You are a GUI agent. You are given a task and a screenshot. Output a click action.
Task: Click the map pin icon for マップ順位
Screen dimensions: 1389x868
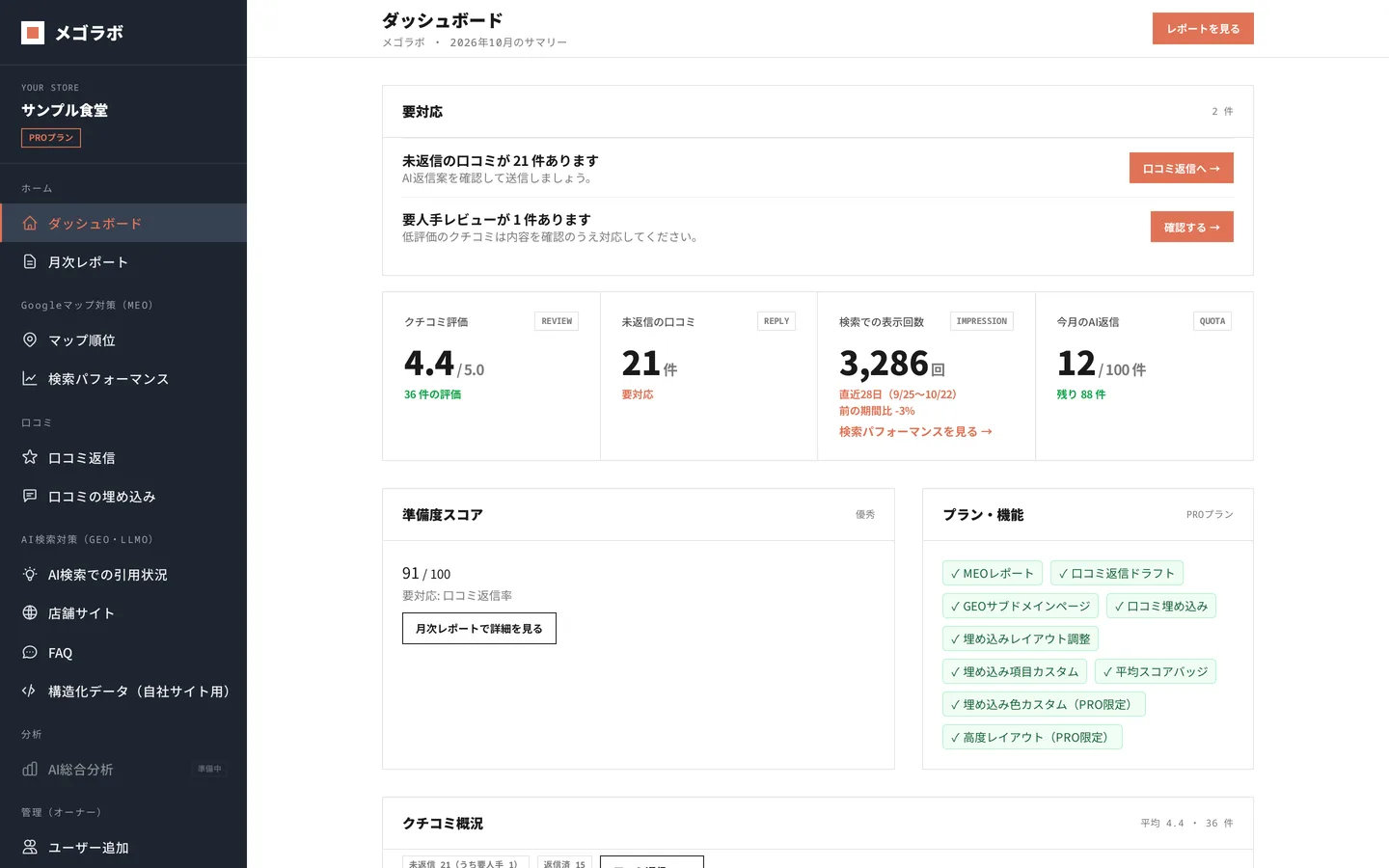point(30,339)
